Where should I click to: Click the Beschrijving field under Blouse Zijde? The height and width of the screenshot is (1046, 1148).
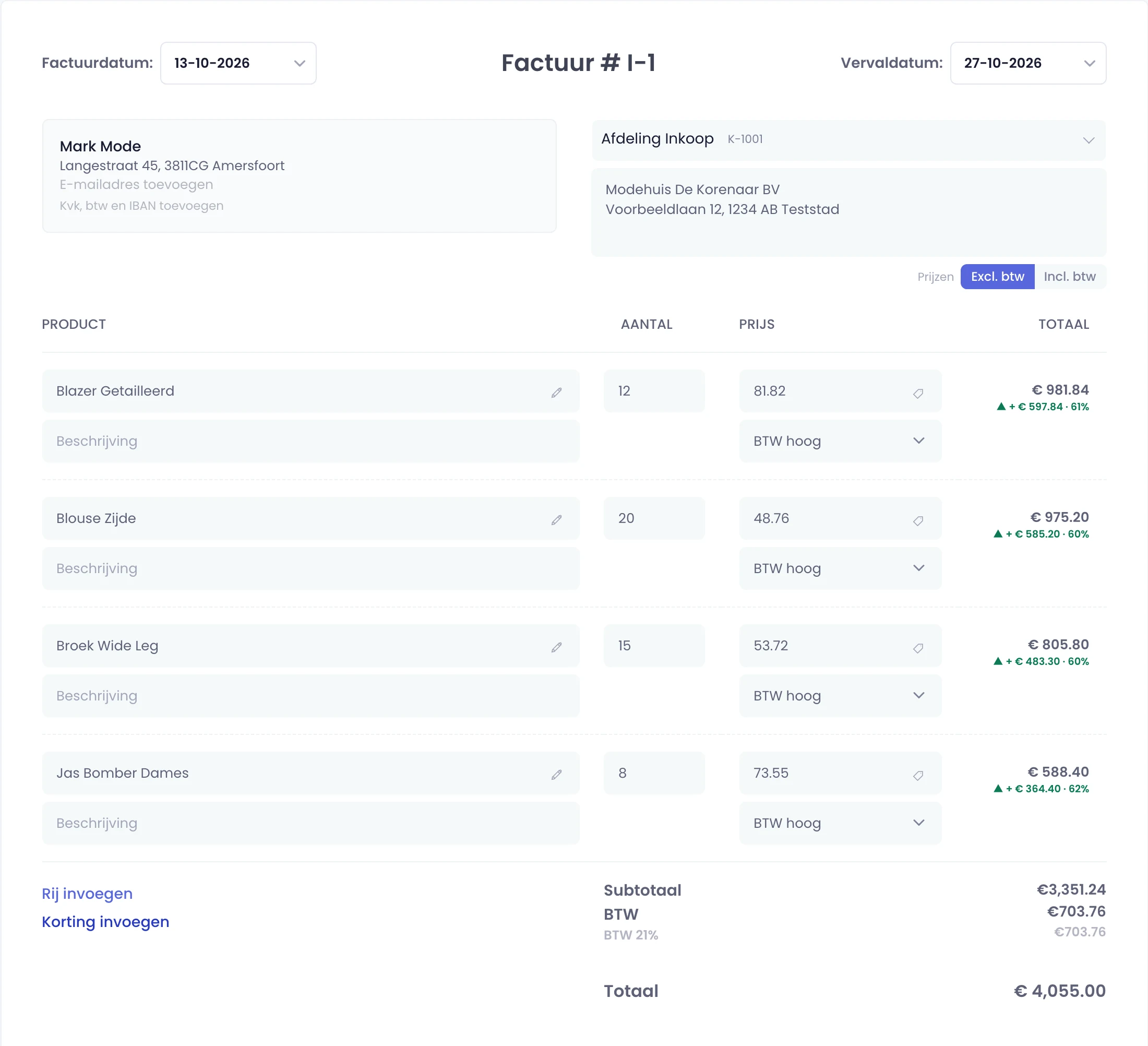pos(310,568)
